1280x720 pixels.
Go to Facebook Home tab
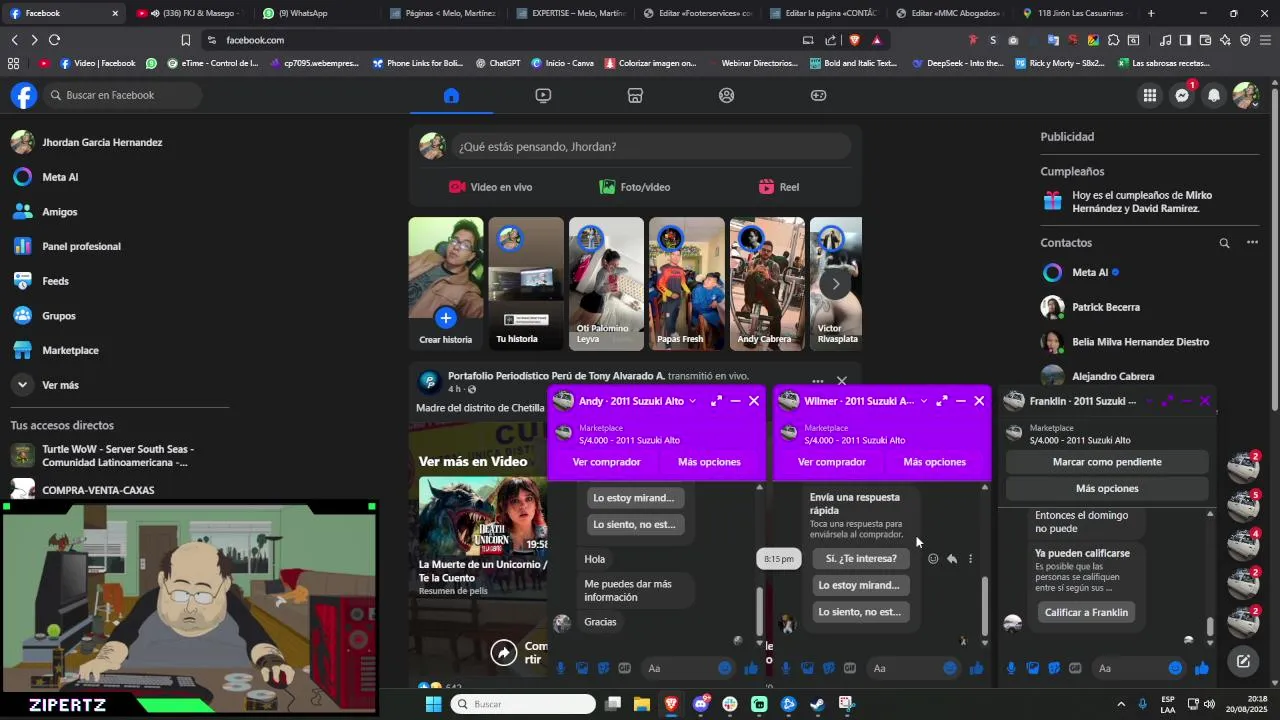(451, 95)
